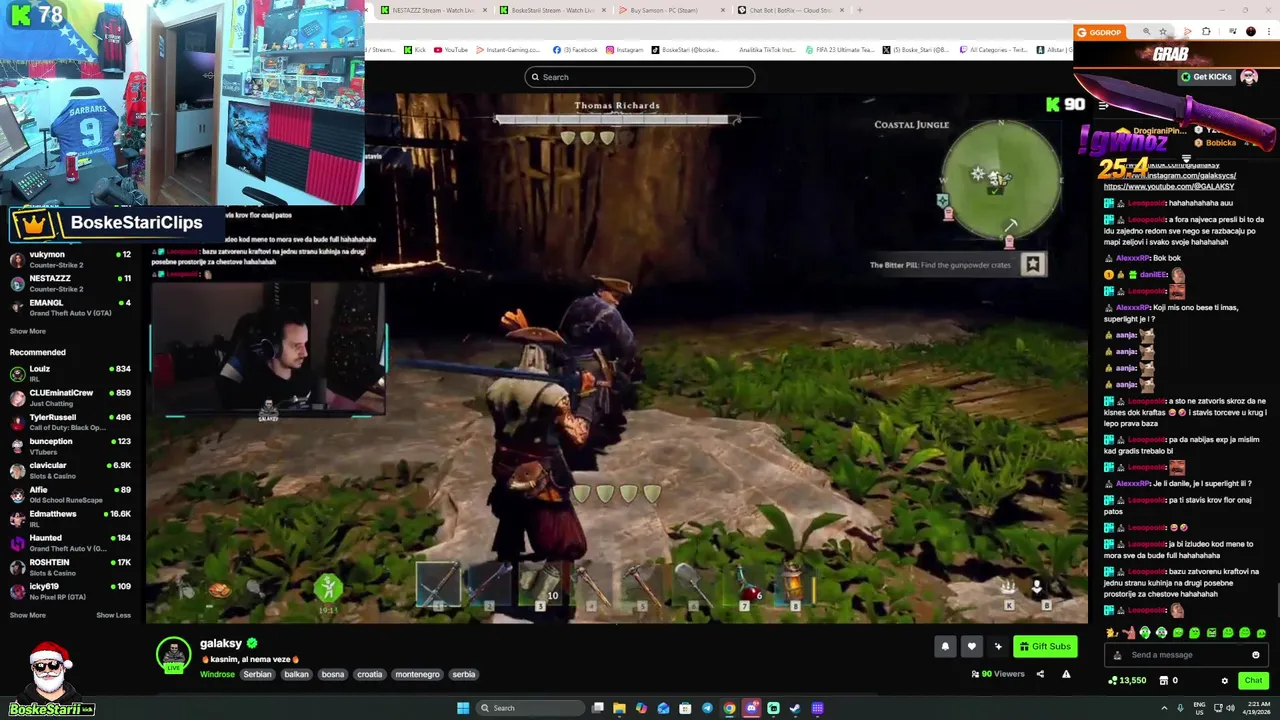Toggle stream notification bell
Image resolution: width=1280 pixels, height=720 pixels.
(x=945, y=647)
